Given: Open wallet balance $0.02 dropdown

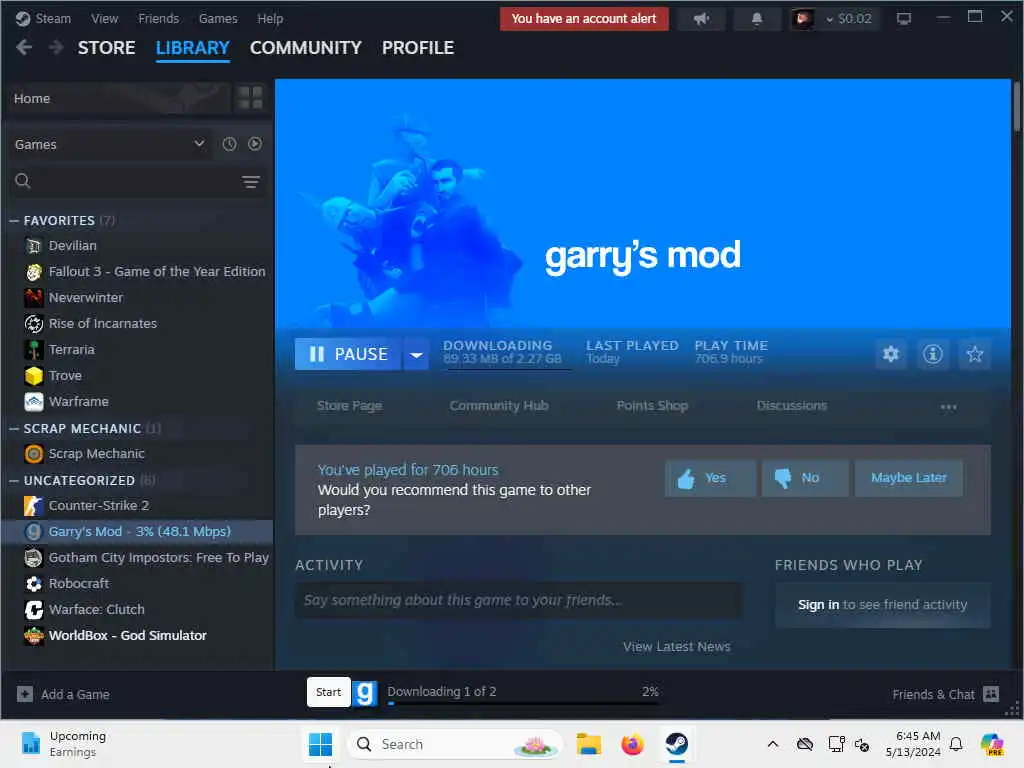Looking at the screenshot, I should click(x=849, y=19).
